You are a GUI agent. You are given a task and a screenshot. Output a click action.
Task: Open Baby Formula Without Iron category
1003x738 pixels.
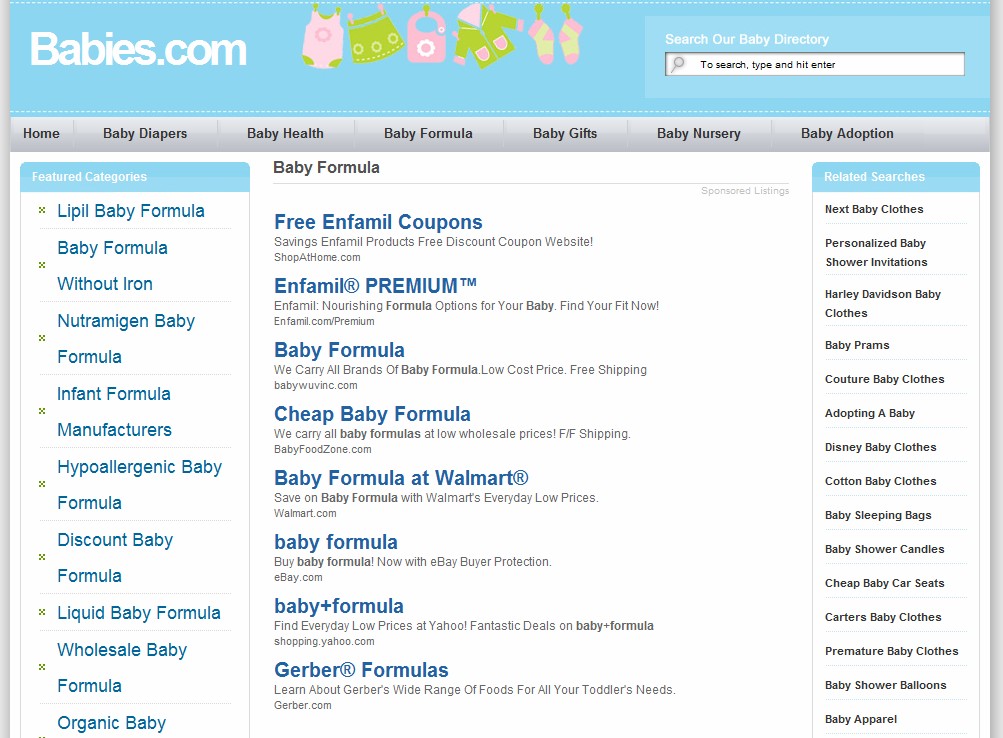coord(113,265)
